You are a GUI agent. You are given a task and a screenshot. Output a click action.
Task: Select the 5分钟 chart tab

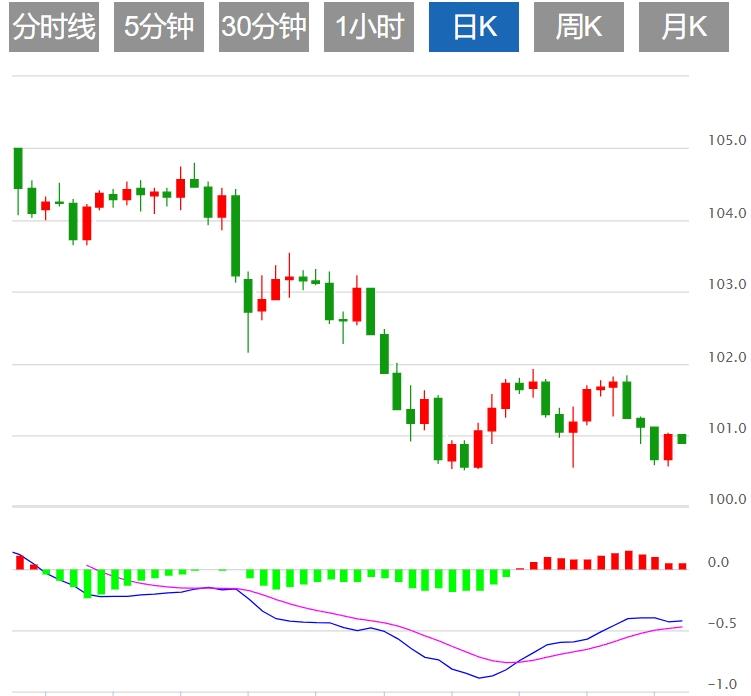[x=159, y=27]
